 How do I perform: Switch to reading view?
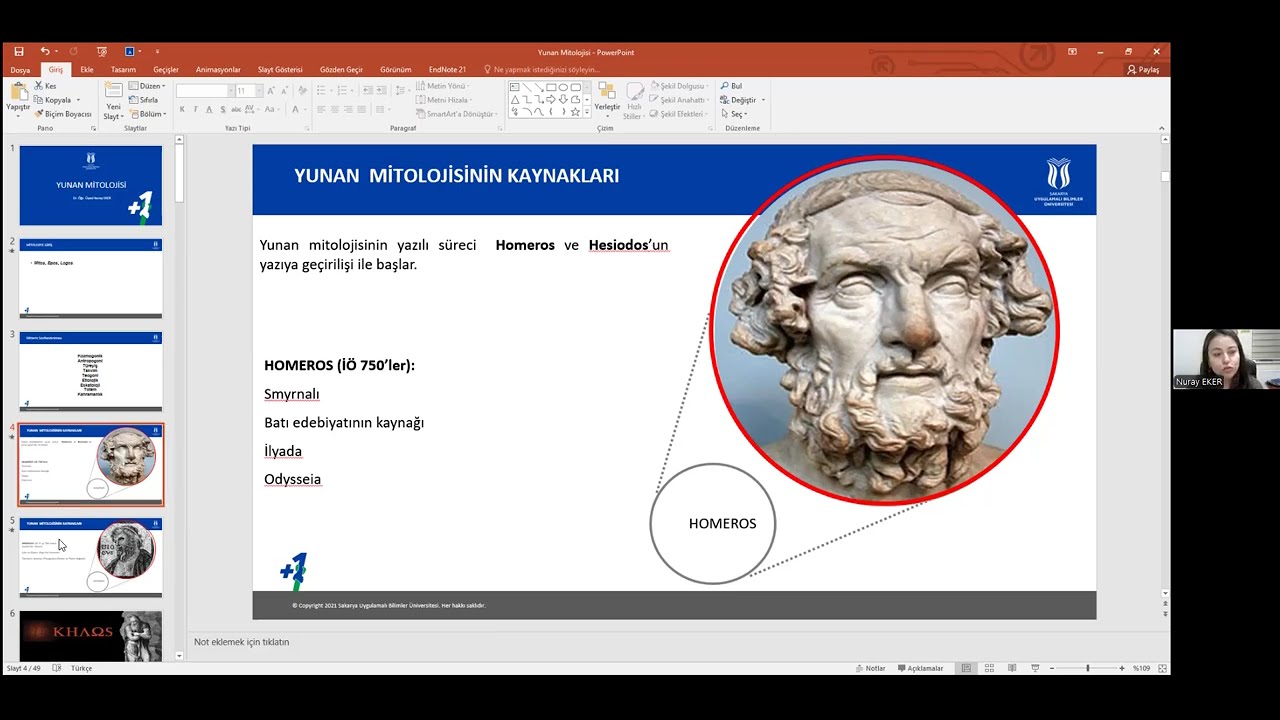(1012, 668)
